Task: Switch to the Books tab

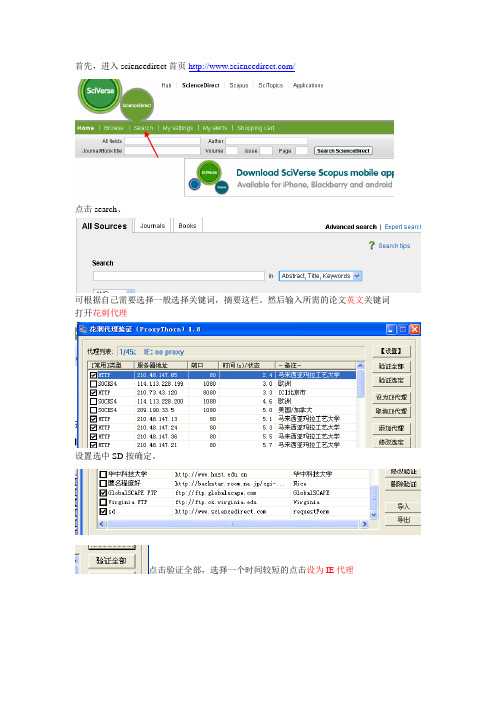Action: tap(187, 226)
